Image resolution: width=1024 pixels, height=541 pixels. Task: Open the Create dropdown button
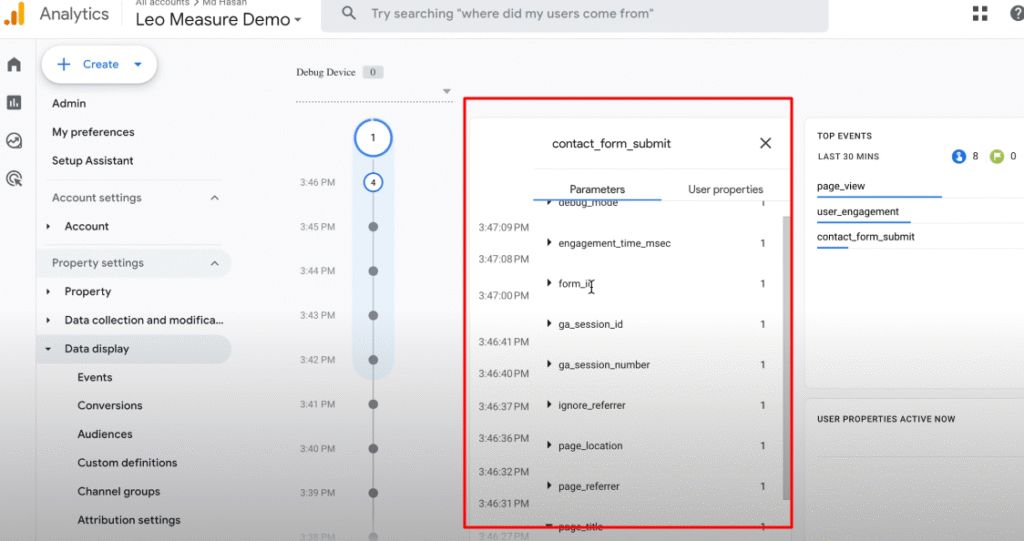pyautogui.click(x=99, y=64)
